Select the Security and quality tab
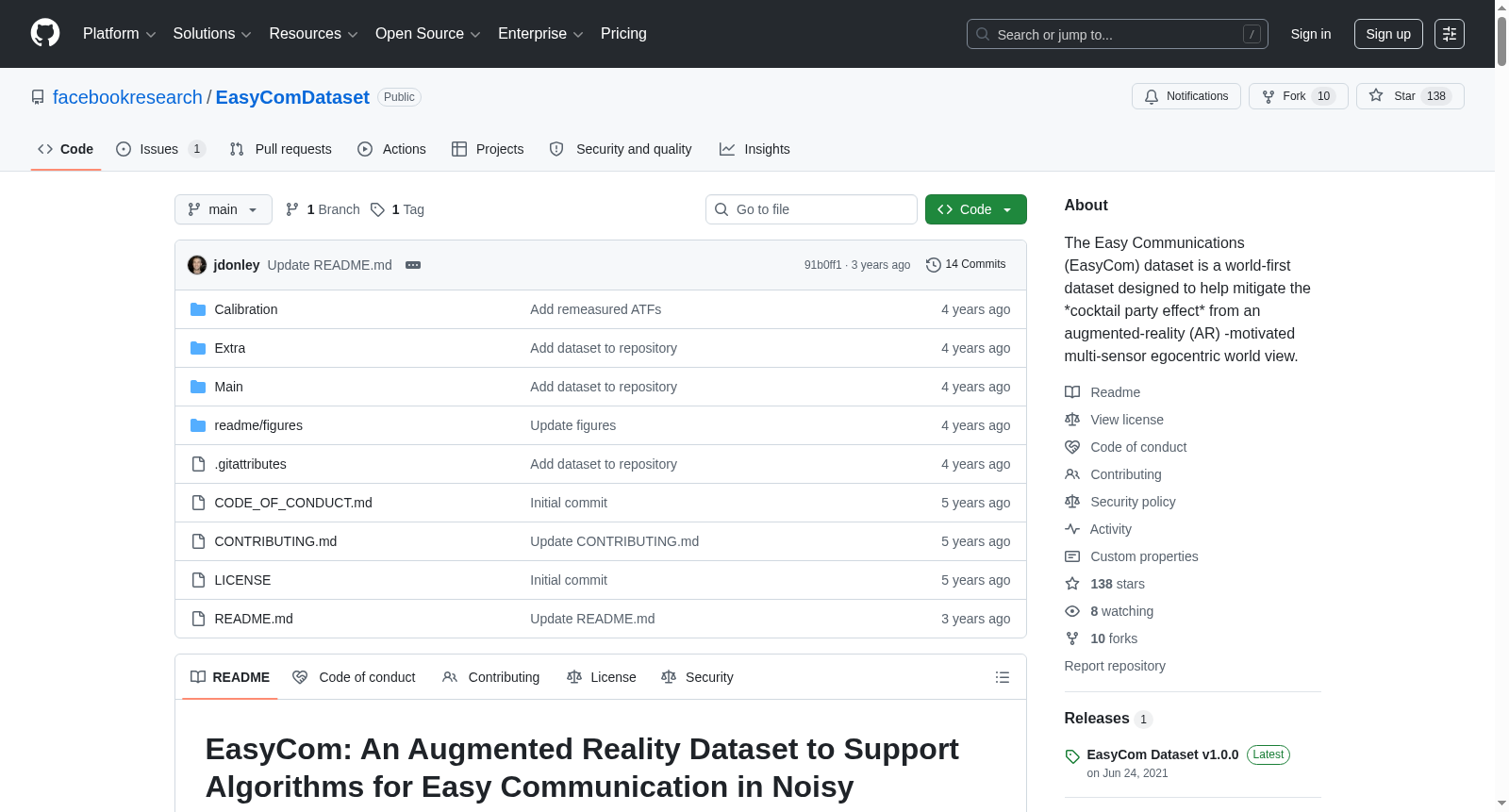 [x=621, y=149]
